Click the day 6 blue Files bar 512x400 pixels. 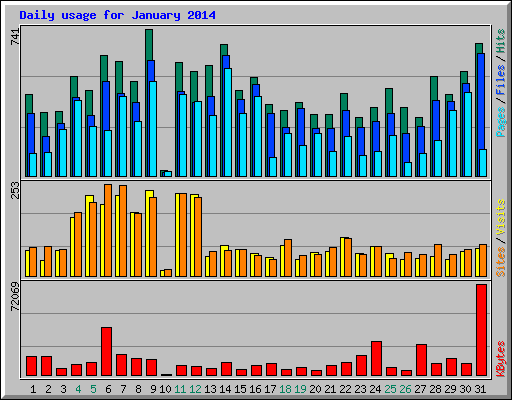[106, 106]
